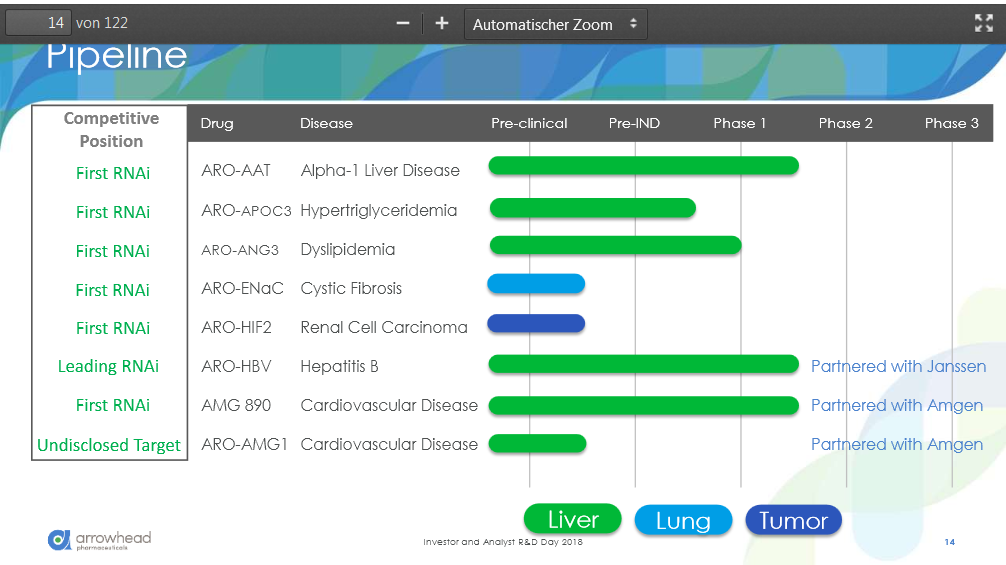Click the 'Drug' column header

coord(217,123)
